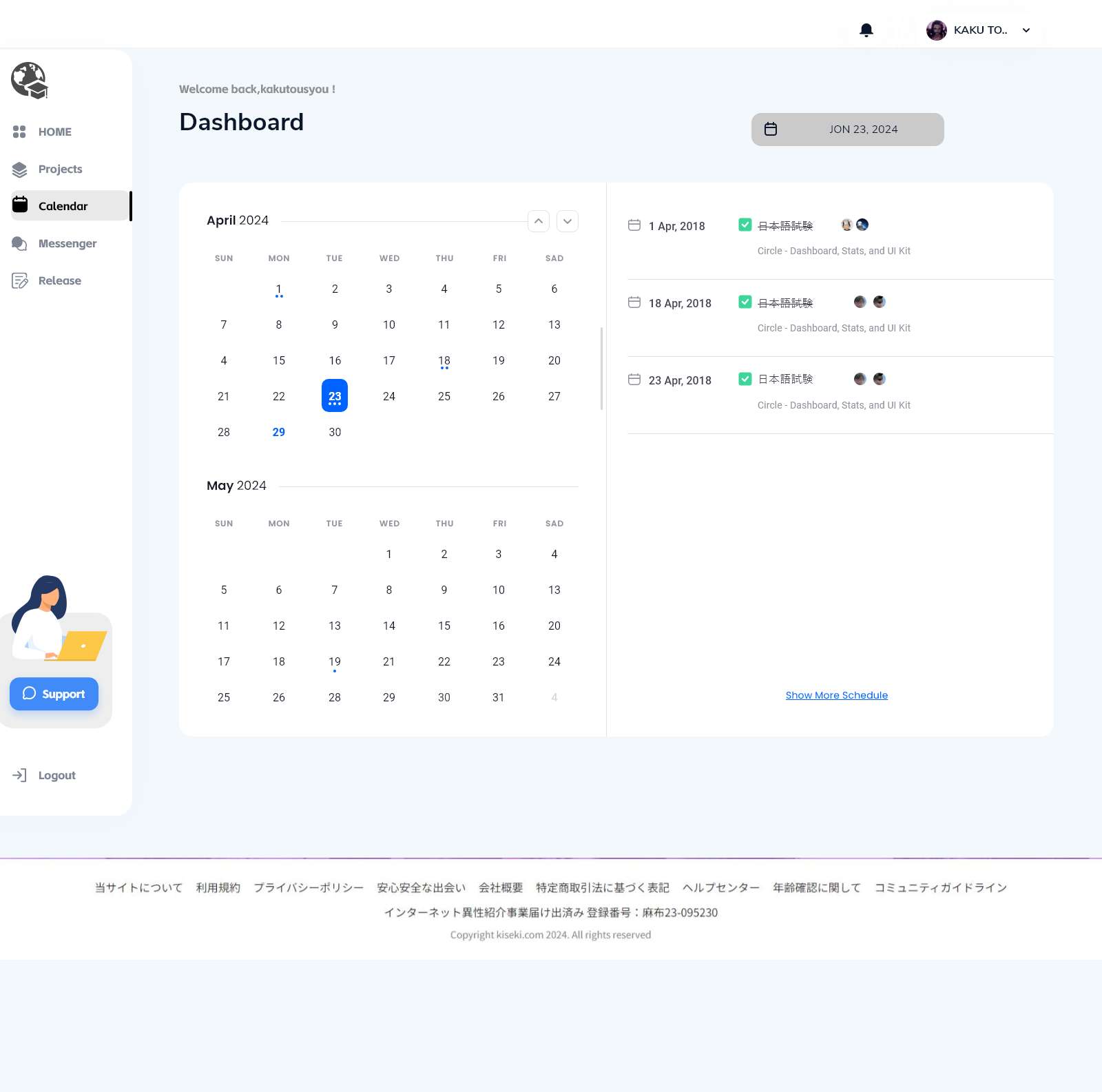Screen dimensions: 1102x1092
Task: Open the Show More Schedule link
Action: pyautogui.click(x=836, y=695)
